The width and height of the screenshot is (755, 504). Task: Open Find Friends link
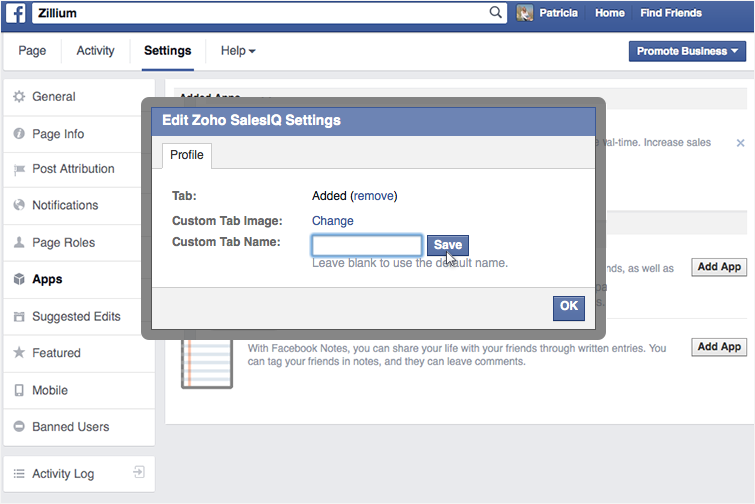(671, 13)
